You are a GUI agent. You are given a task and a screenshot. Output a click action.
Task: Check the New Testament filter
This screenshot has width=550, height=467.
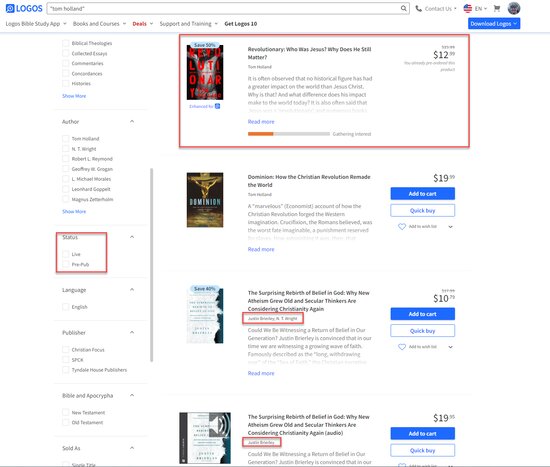click(x=65, y=412)
